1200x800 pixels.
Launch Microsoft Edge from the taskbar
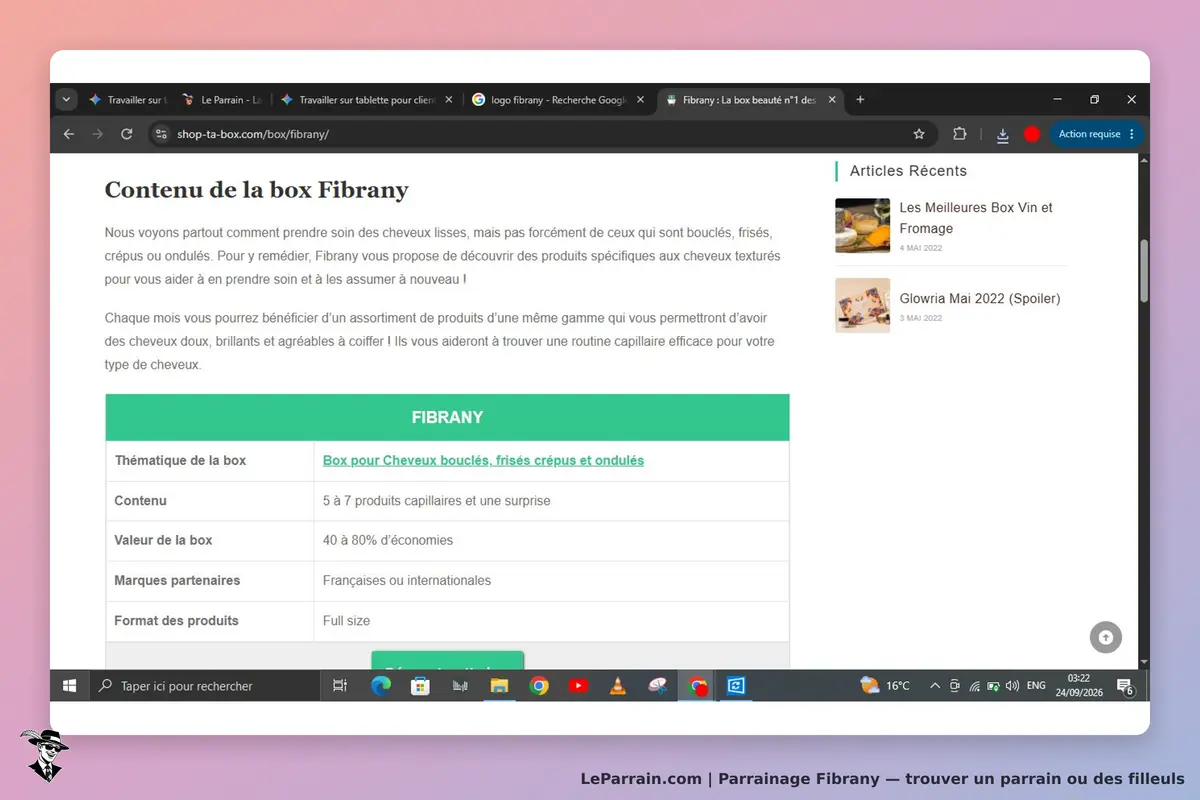[x=381, y=686]
